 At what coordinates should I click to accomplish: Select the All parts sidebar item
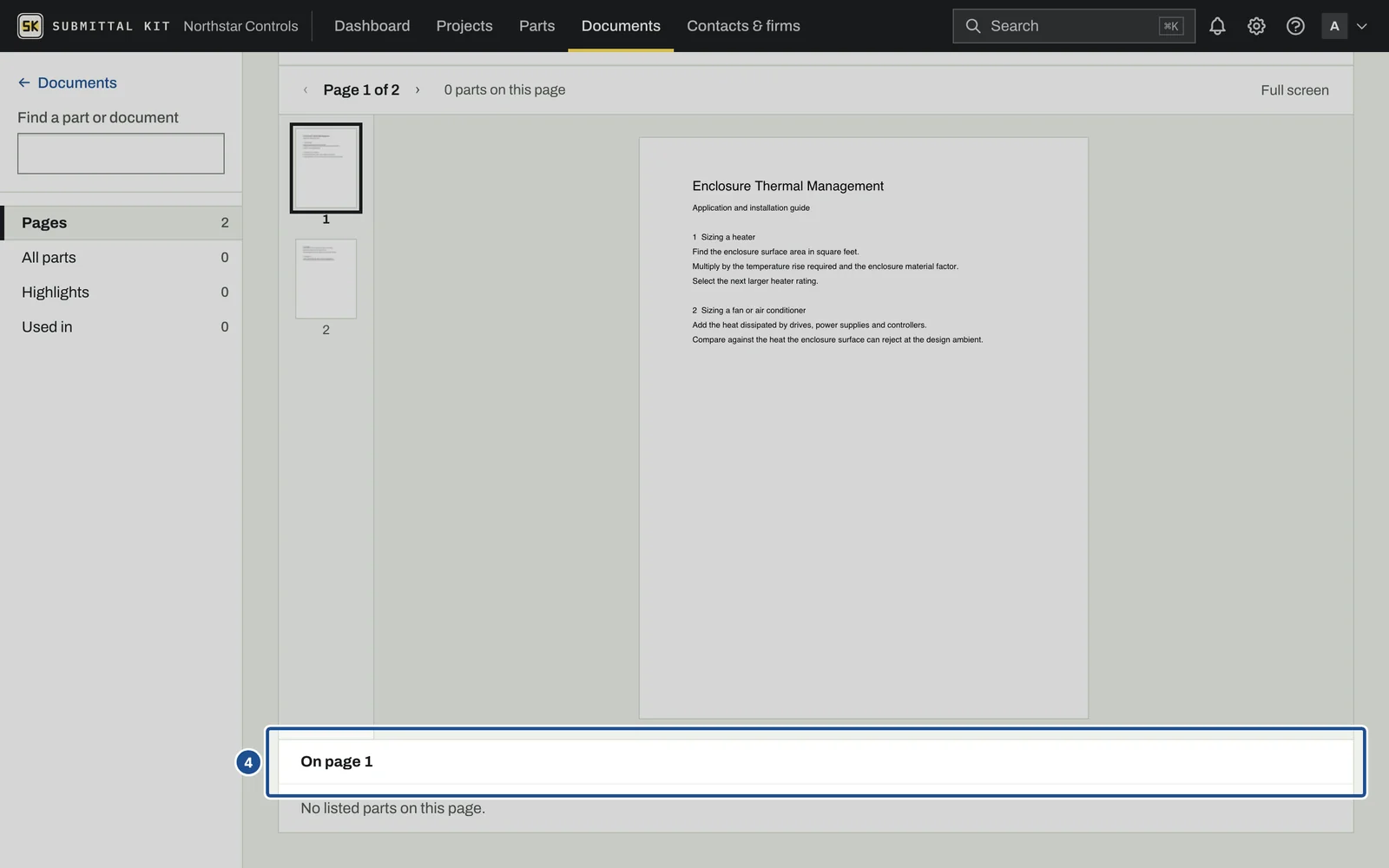pyautogui.click(x=121, y=257)
